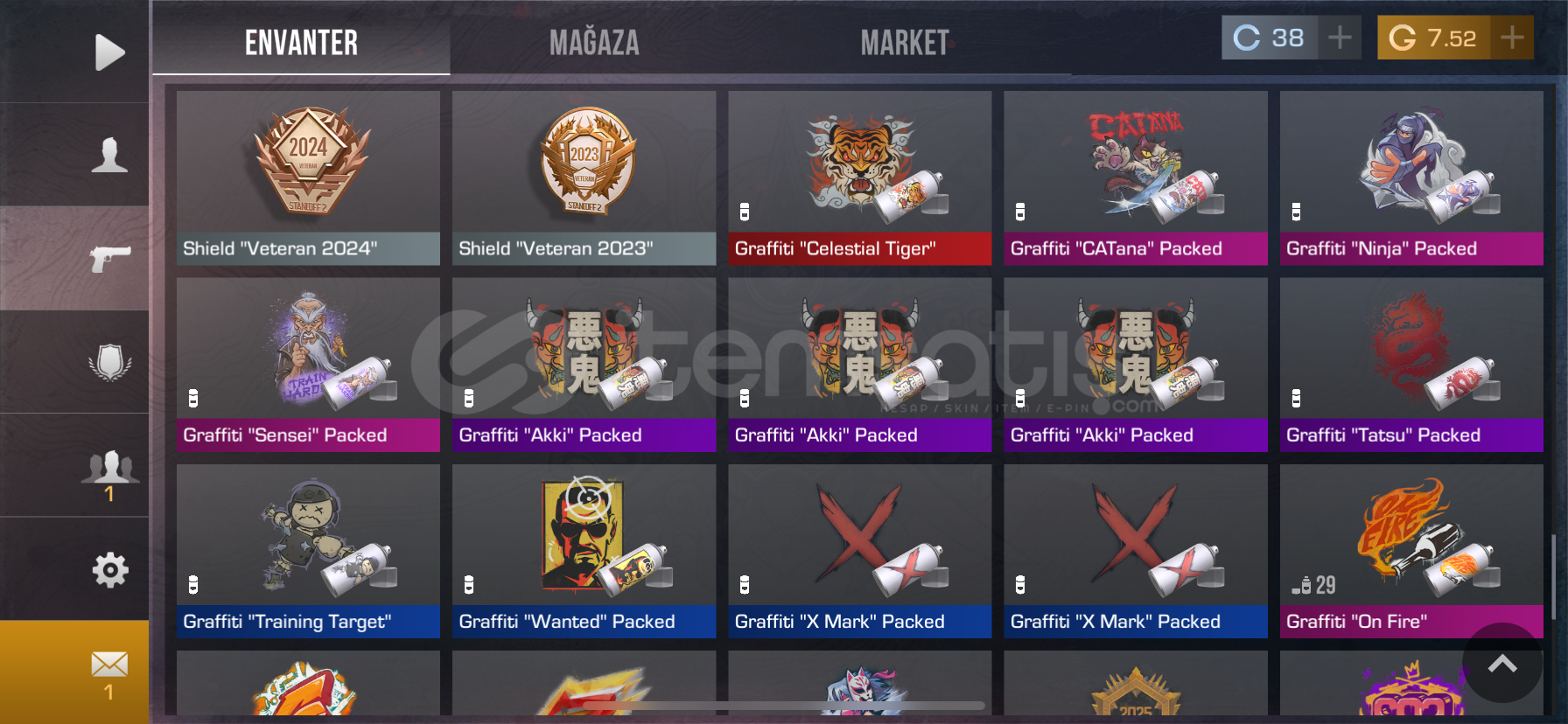Screen dimensions: 1568x724
Task: Tap the scroll-to-top chevron button
Action: point(1502,663)
